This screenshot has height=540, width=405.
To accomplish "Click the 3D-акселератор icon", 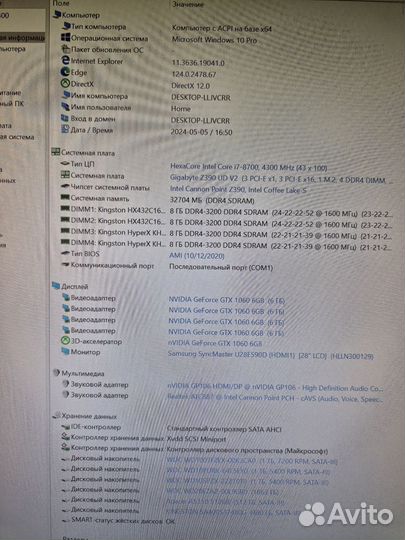I will [65, 341].
